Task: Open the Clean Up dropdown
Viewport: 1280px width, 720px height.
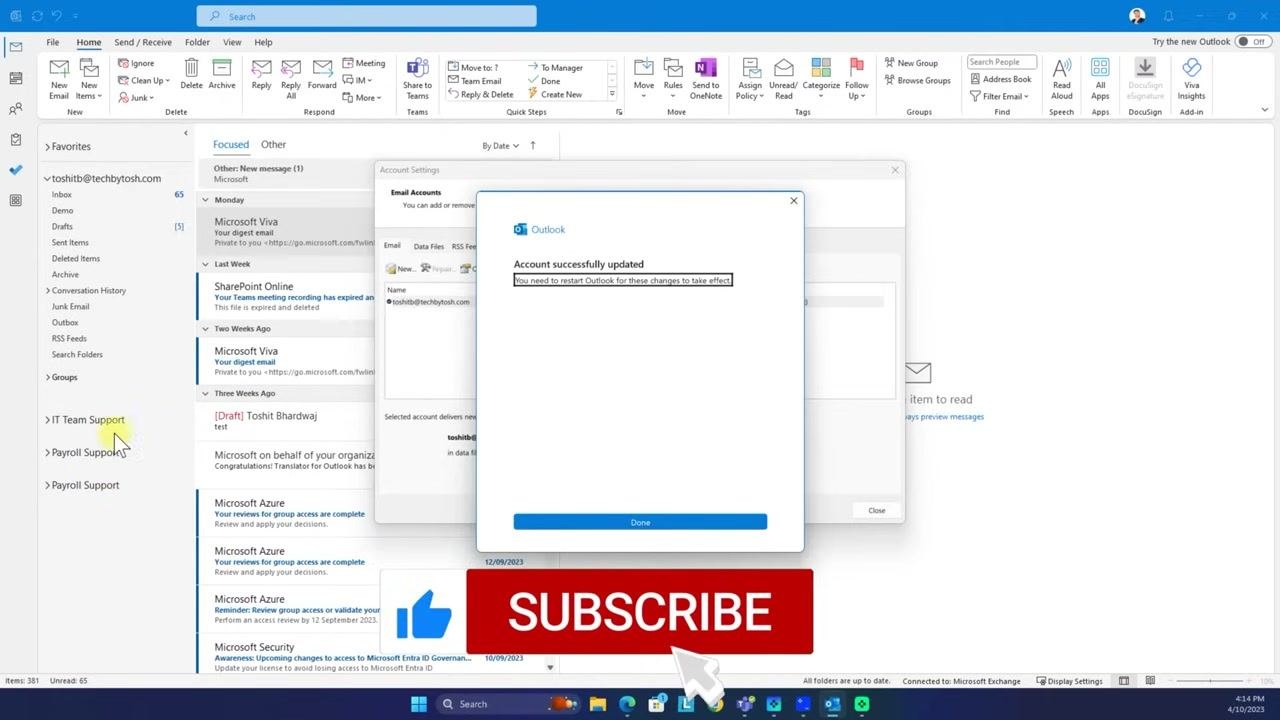Action: (144, 80)
